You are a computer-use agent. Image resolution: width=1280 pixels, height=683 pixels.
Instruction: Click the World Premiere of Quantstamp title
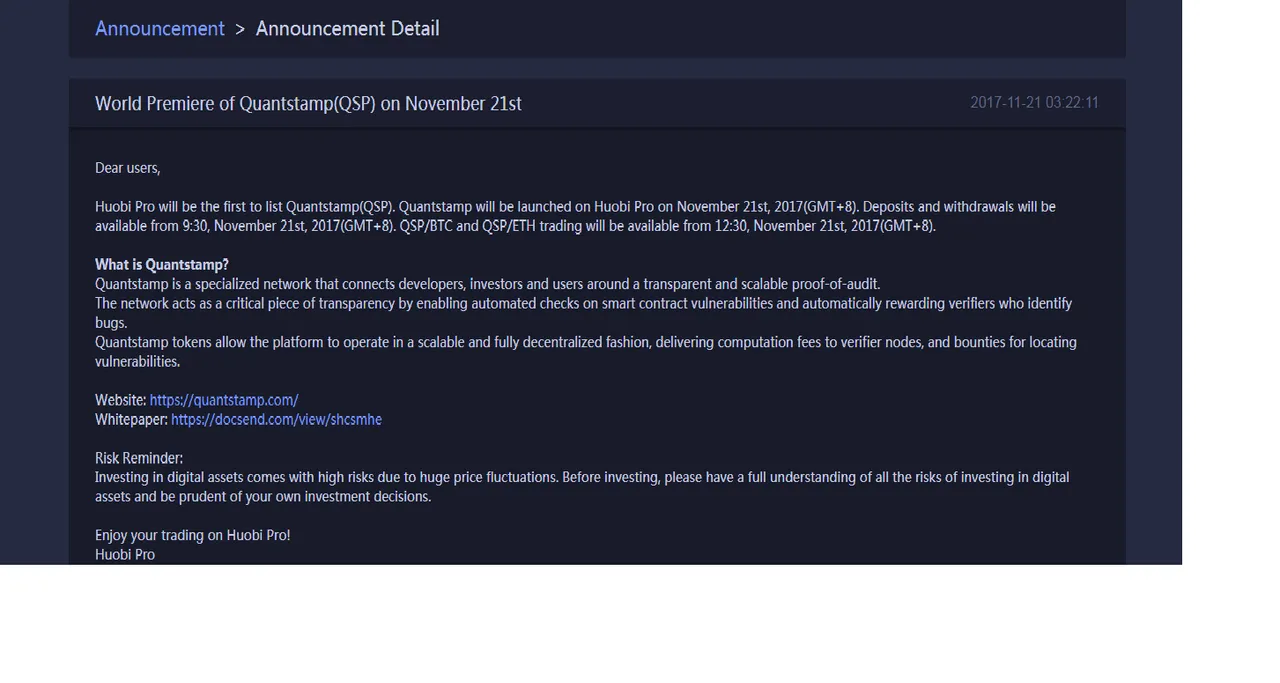[x=308, y=104]
